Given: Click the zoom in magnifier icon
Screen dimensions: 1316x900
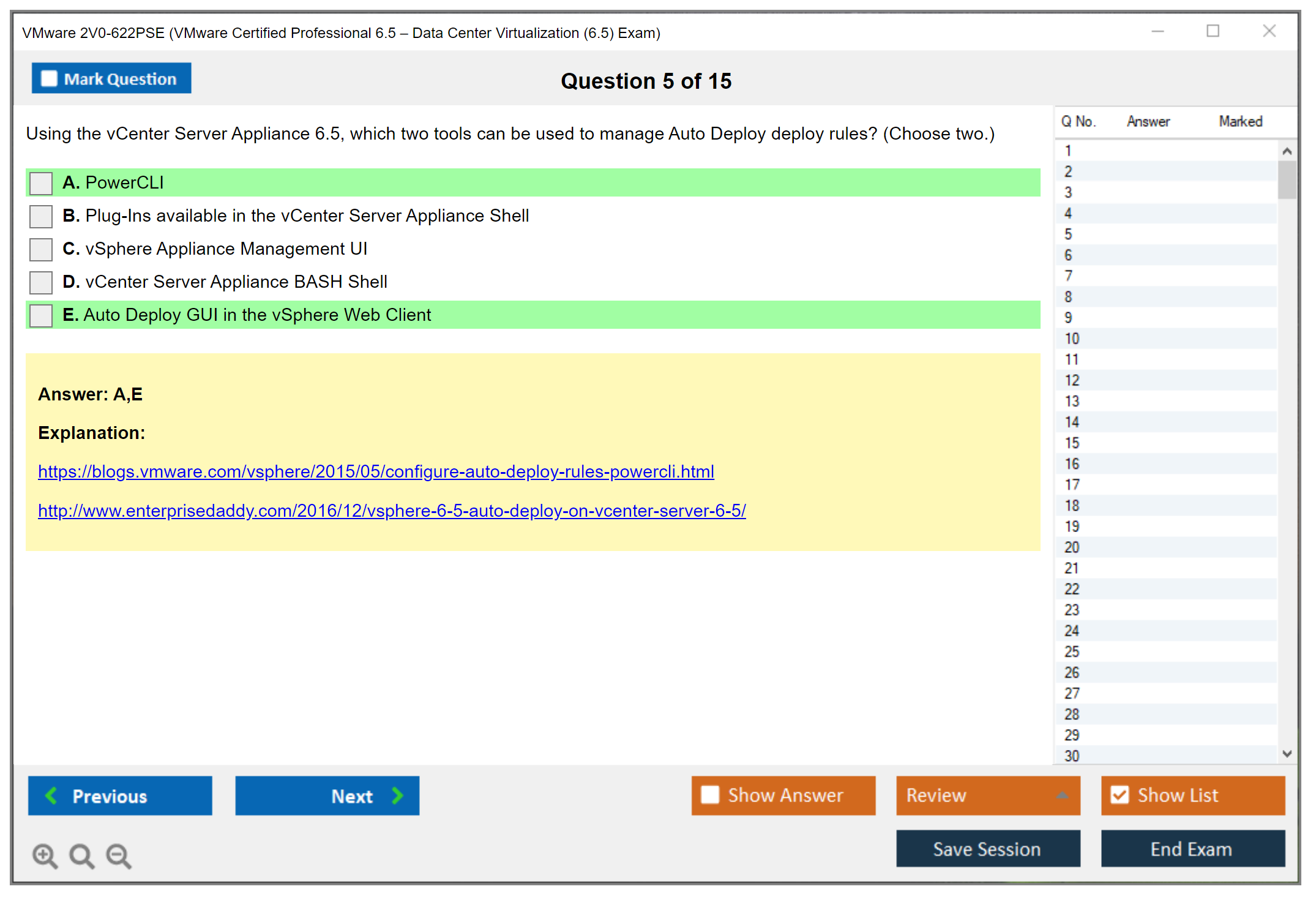Looking at the screenshot, I should tap(44, 855).
